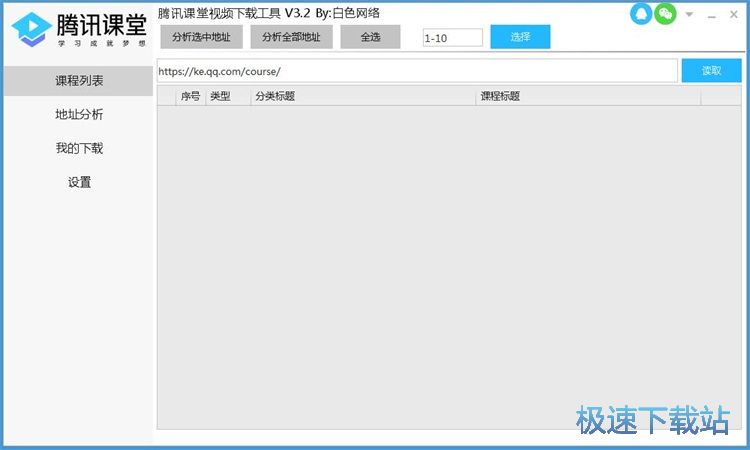Image resolution: width=750 pixels, height=450 pixels.
Task: Click the green WeChat icon
Action: click(x=665, y=13)
